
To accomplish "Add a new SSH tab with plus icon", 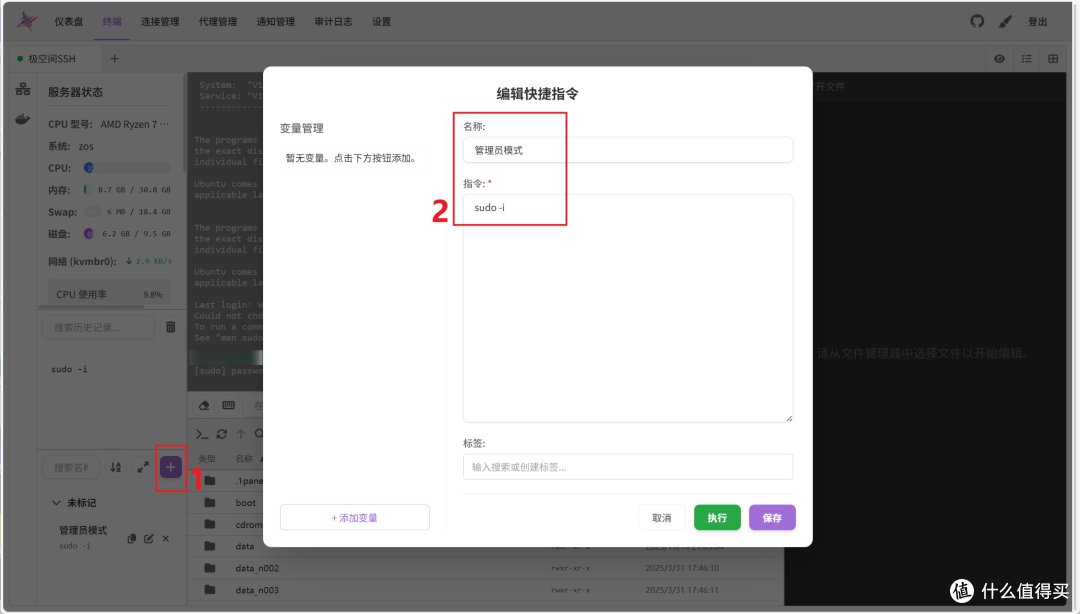I will (x=114, y=59).
